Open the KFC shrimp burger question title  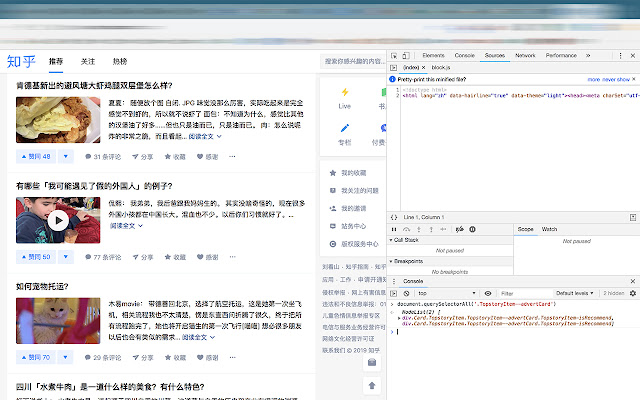(x=94, y=86)
